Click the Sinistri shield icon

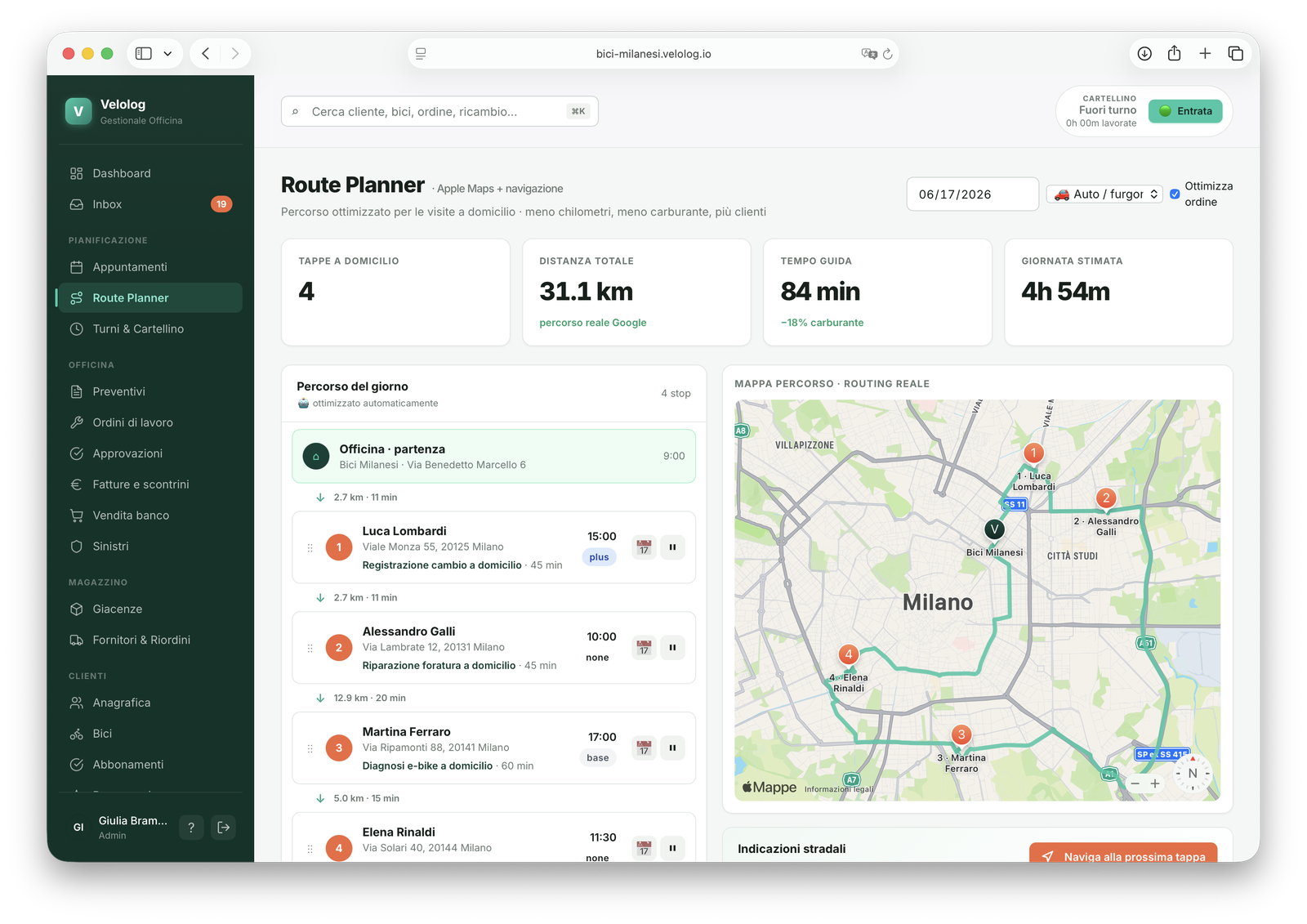pos(77,547)
